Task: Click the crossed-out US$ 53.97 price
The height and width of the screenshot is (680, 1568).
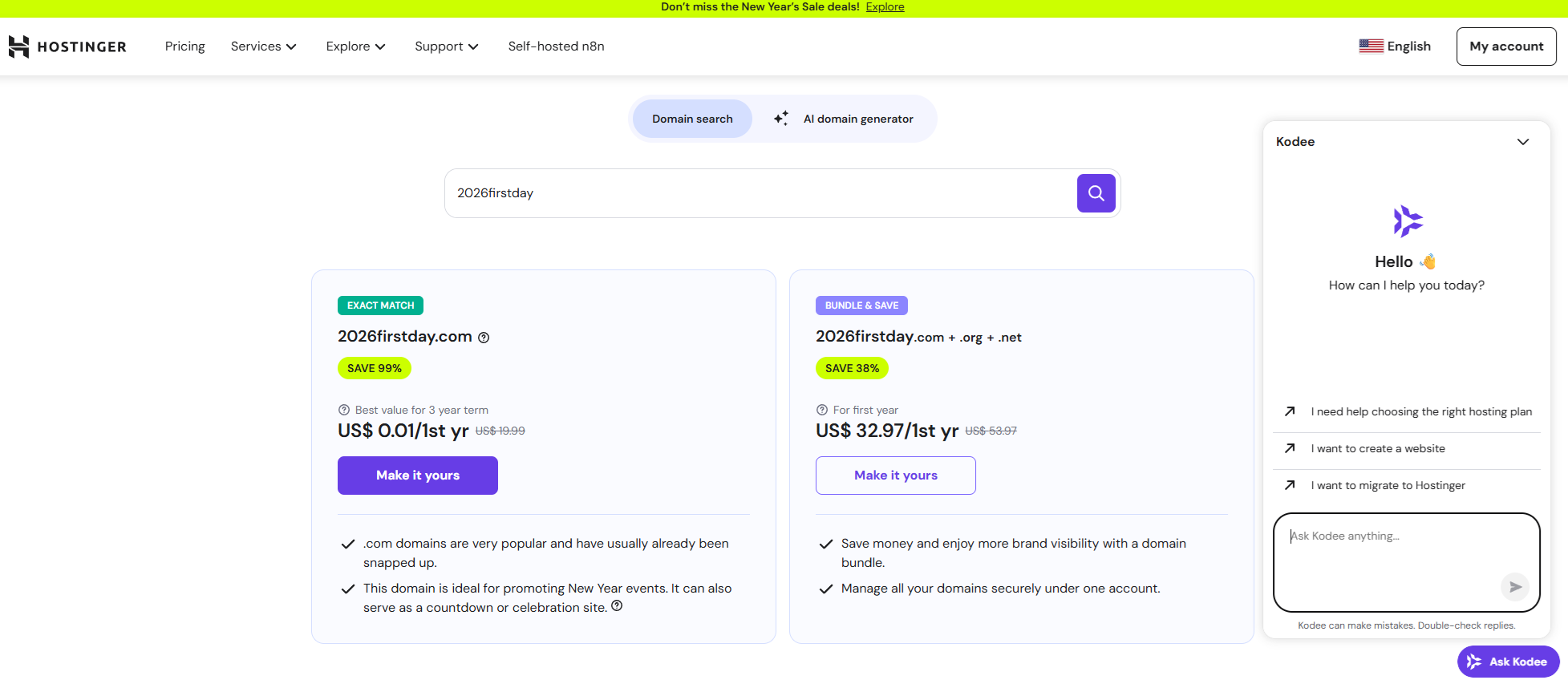Action: point(991,431)
